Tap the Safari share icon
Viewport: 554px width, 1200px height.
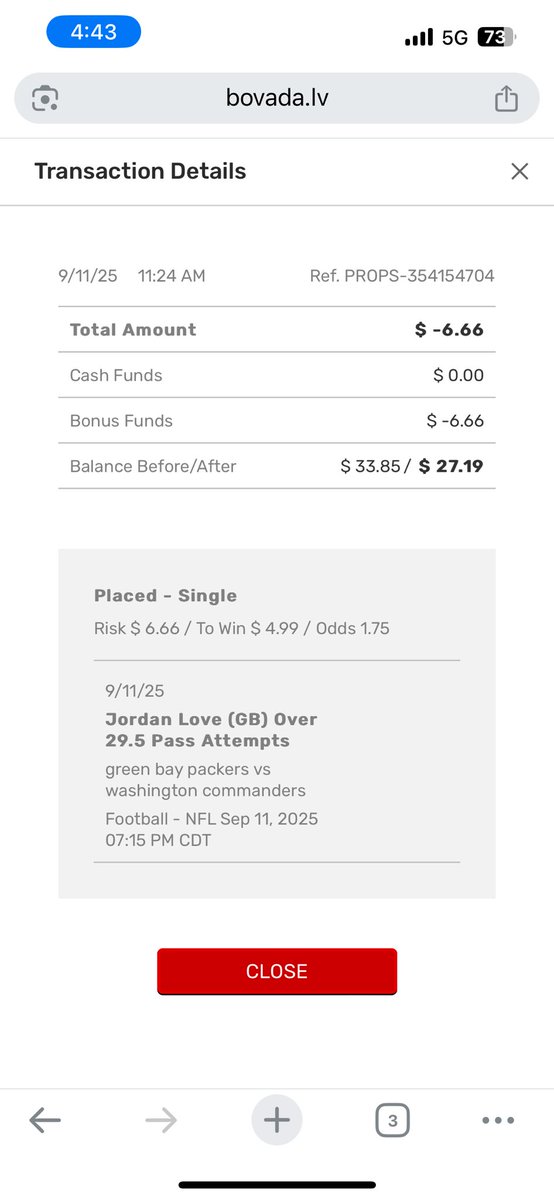(506, 98)
